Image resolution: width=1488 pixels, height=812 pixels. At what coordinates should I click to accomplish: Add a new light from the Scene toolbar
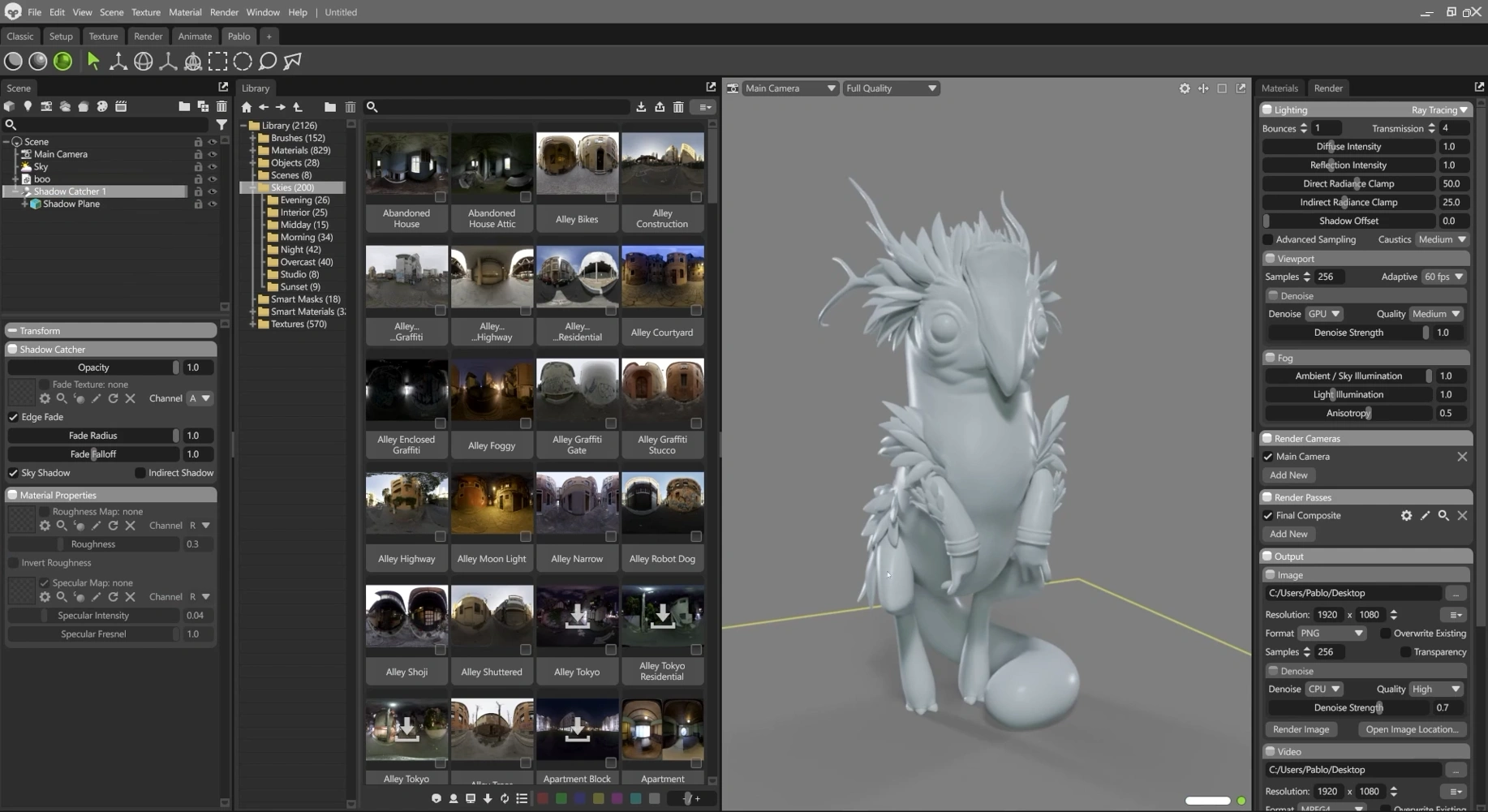pos(28,106)
